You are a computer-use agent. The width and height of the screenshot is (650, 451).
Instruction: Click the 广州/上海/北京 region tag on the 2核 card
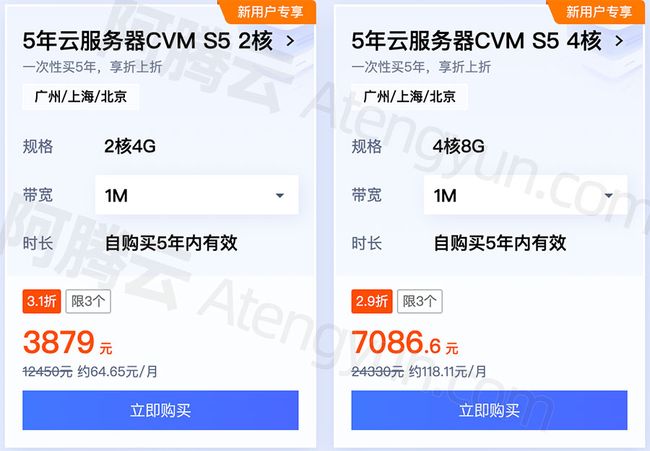pos(81,97)
